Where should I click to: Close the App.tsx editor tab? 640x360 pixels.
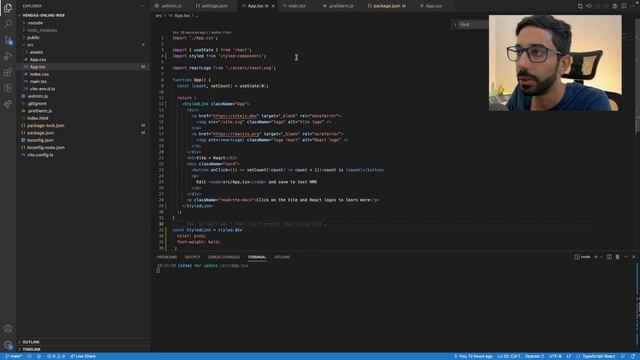[273, 6]
